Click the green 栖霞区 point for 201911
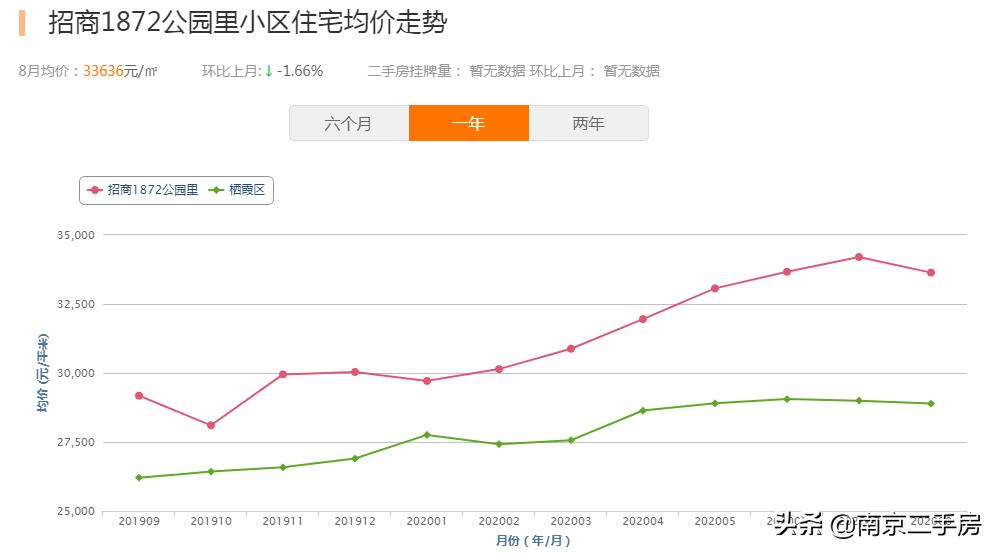The height and width of the screenshot is (553, 998). (283, 467)
